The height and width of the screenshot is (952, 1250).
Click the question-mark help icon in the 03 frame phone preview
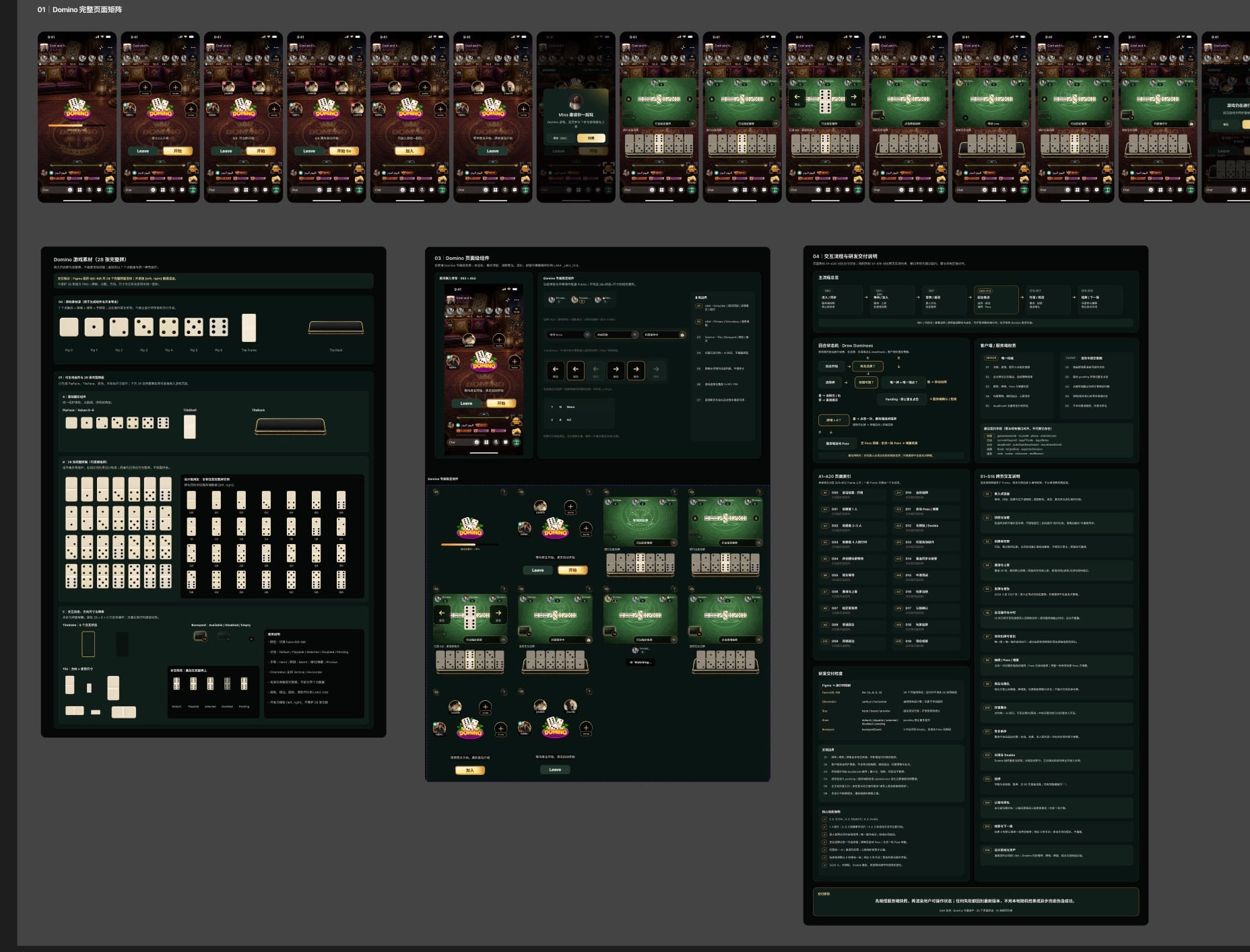[x=518, y=325]
